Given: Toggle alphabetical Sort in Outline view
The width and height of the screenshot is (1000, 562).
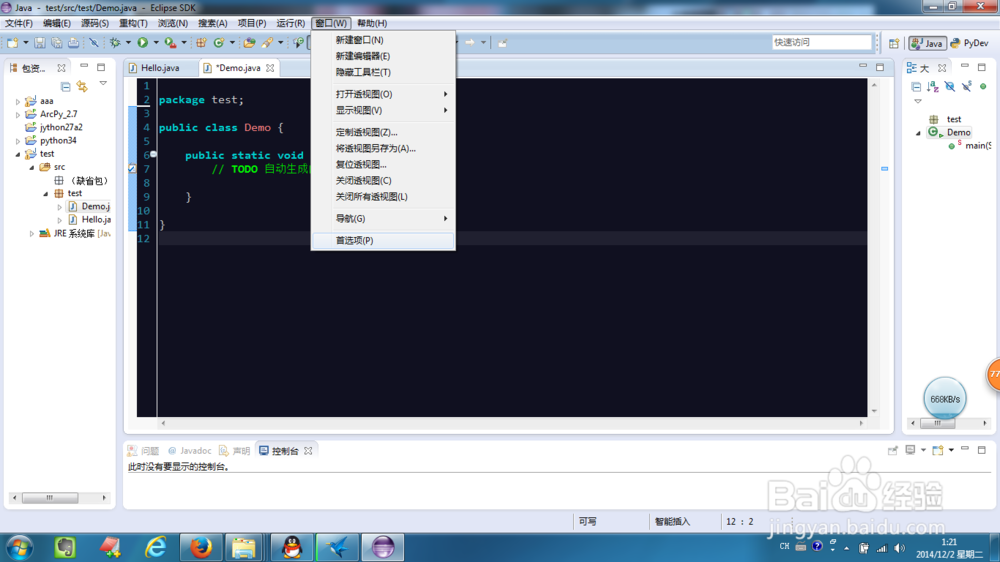Looking at the screenshot, I should 933,87.
